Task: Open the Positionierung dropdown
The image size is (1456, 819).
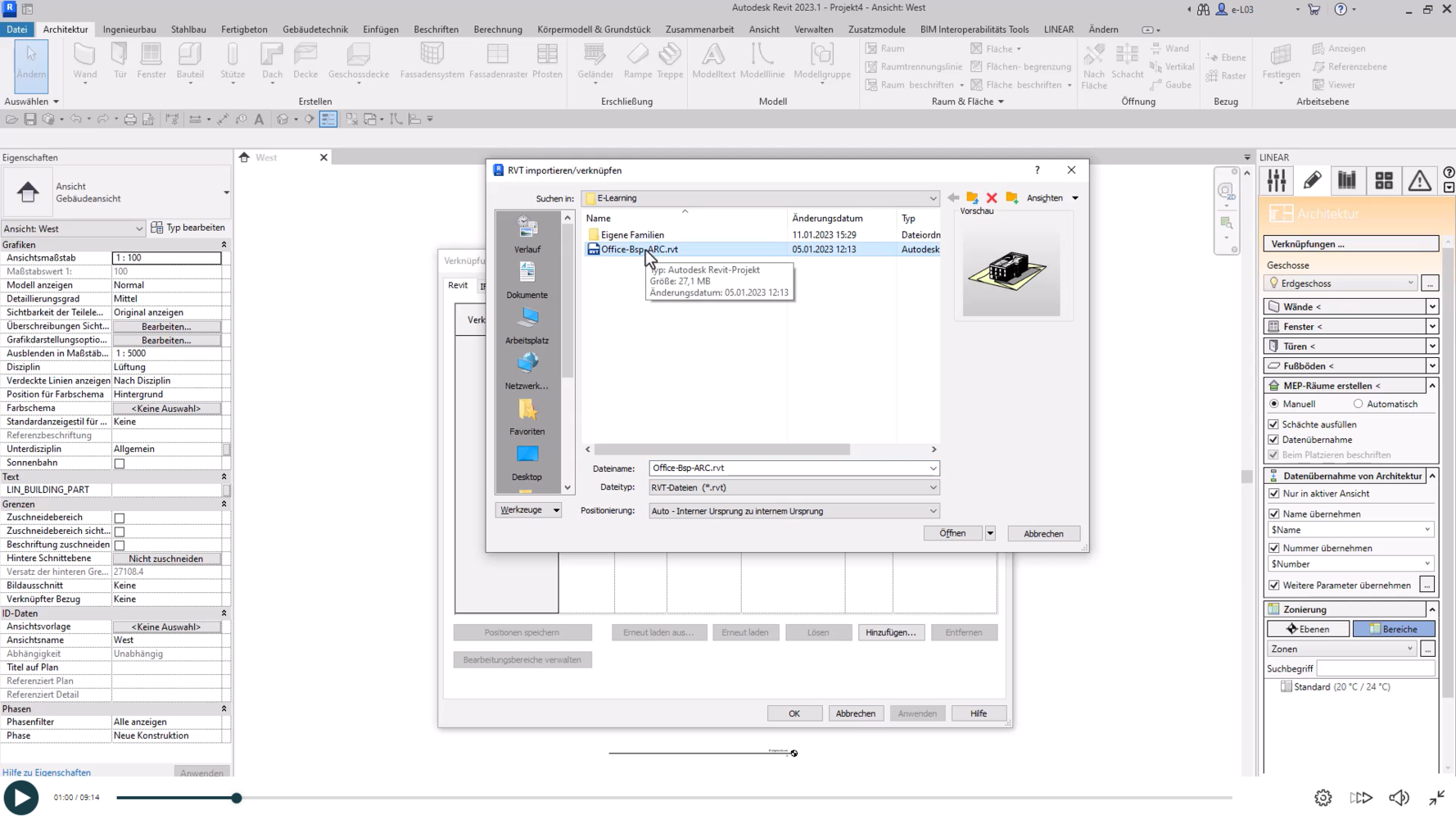Action: point(932,511)
